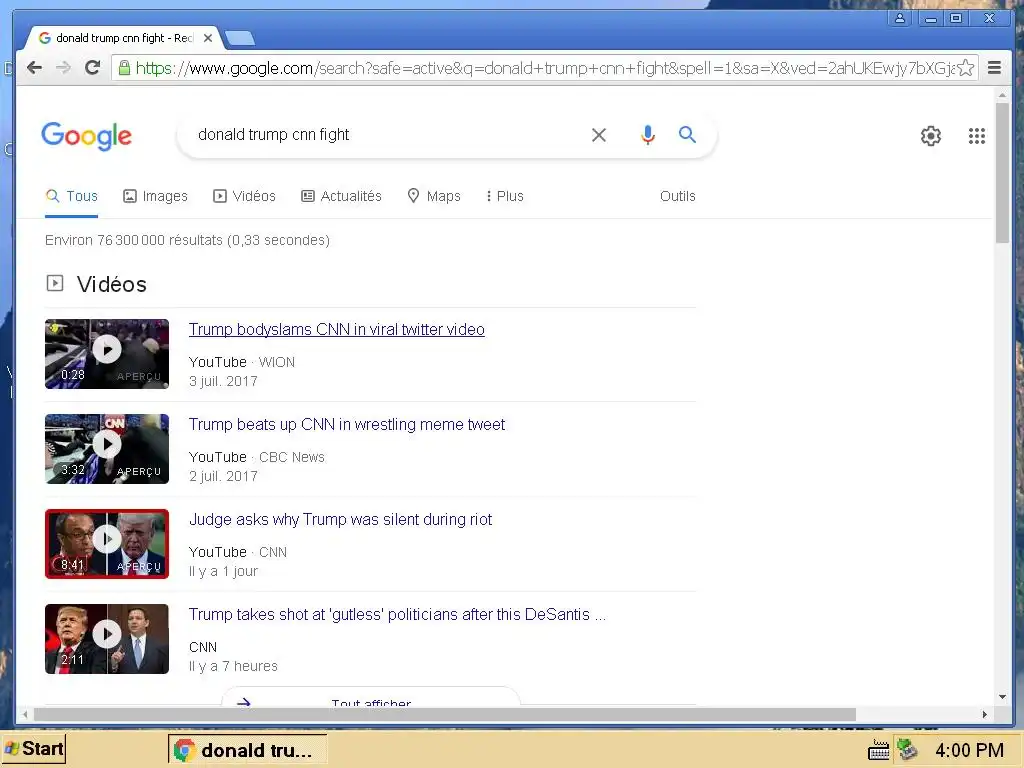Open the Windows Start menu

pyautogui.click(x=33, y=748)
